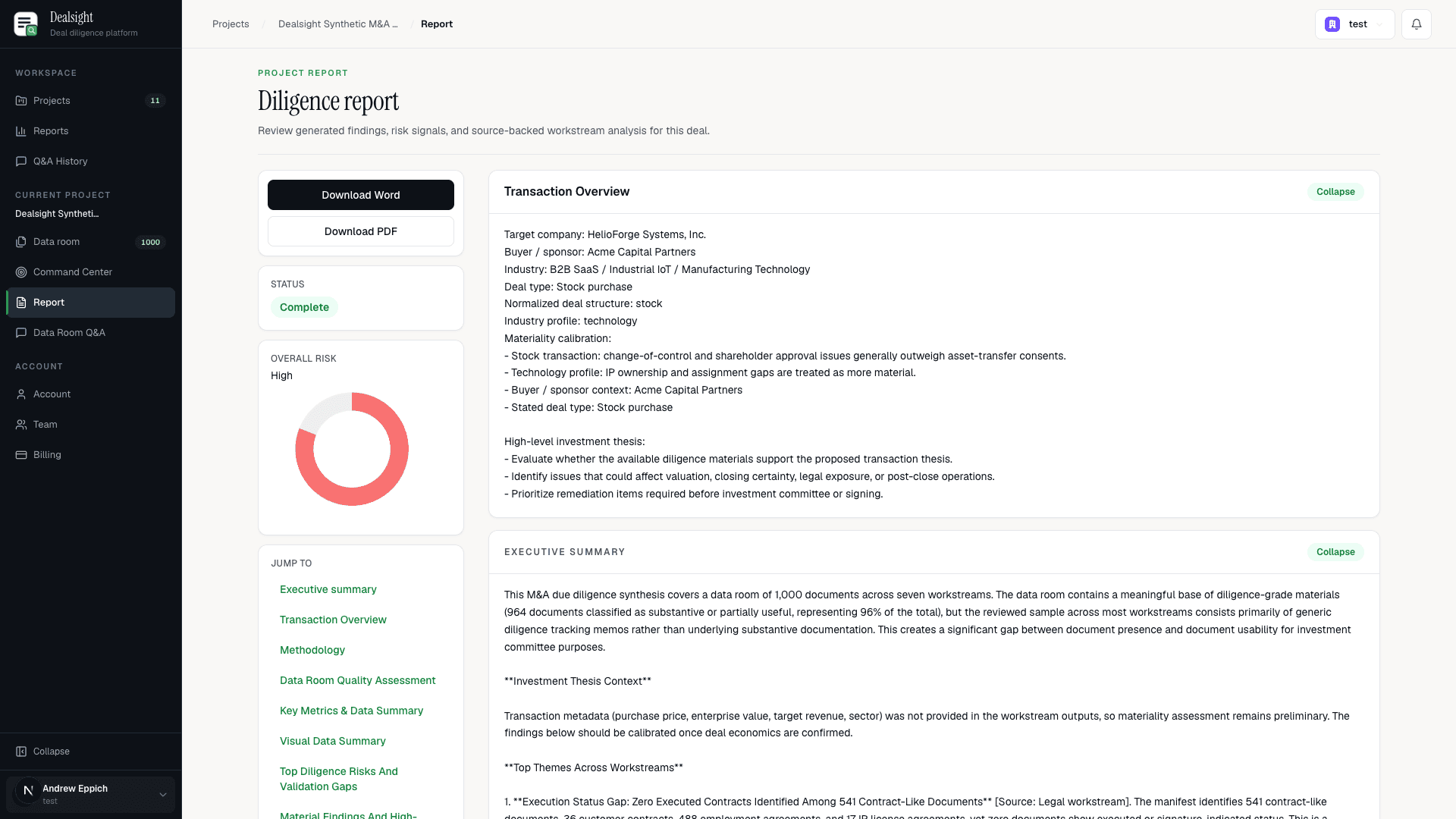Viewport: 1456px width, 819px height.
Task: Click the sidebar Collapse label
Action: tap(52, 752)
